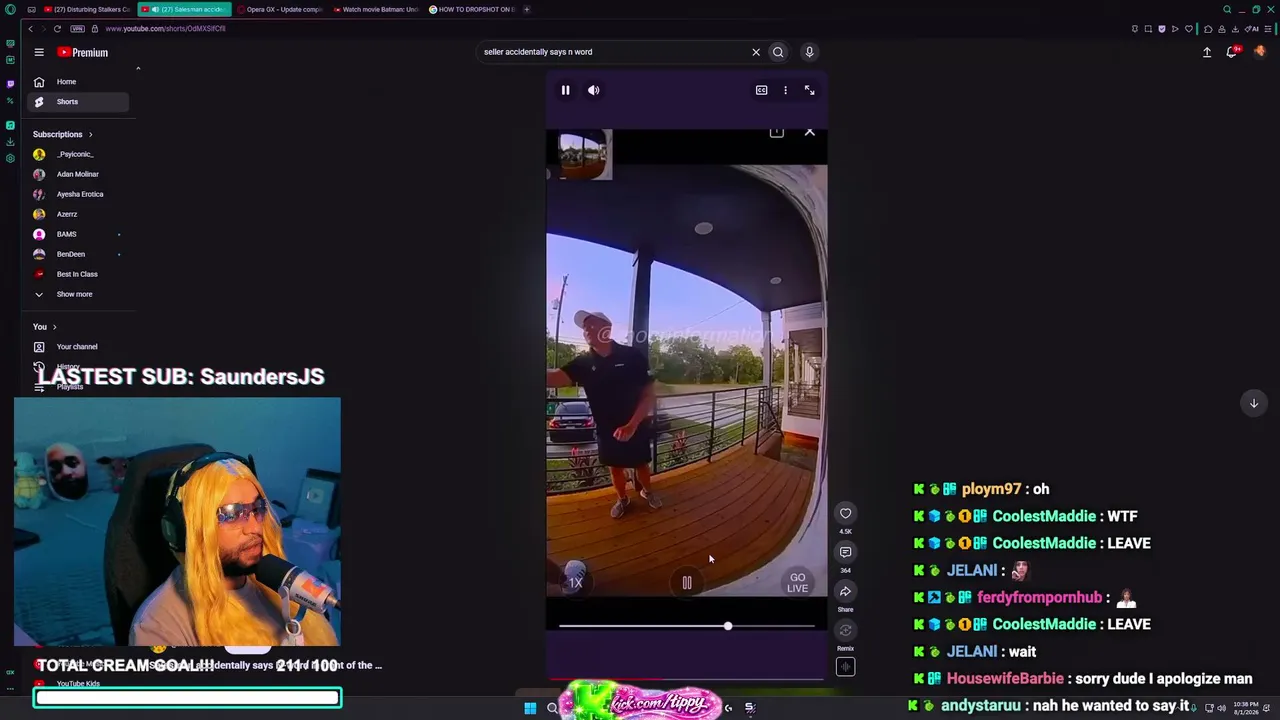1280x720 pixels.
Task: Reload the page with the refresh icon
Action: (x=57, y=29)
